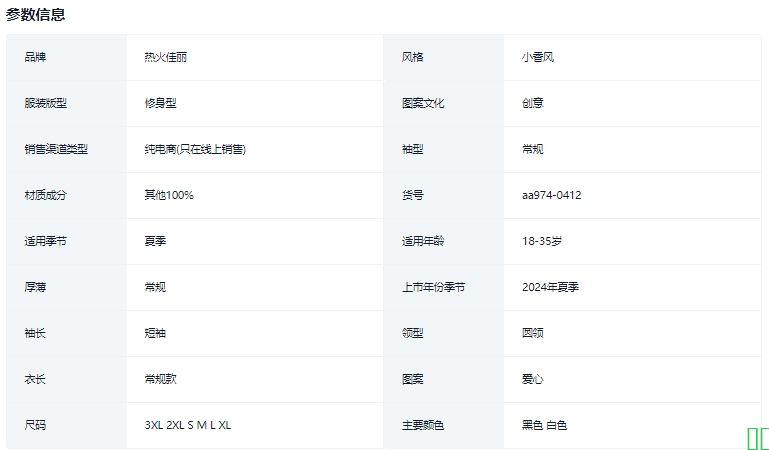Select the material value 其他100%
769x450 pixels.
click(x=169, y=195)
